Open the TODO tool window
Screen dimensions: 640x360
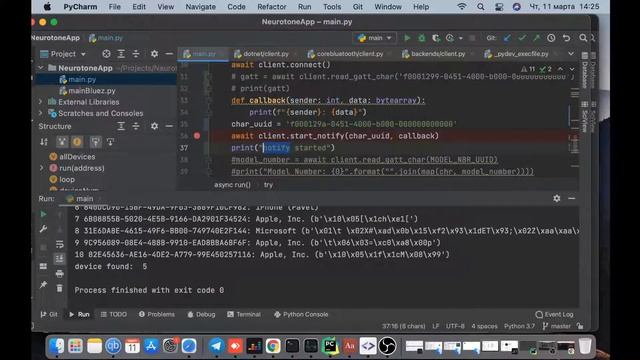click(113, 314)
